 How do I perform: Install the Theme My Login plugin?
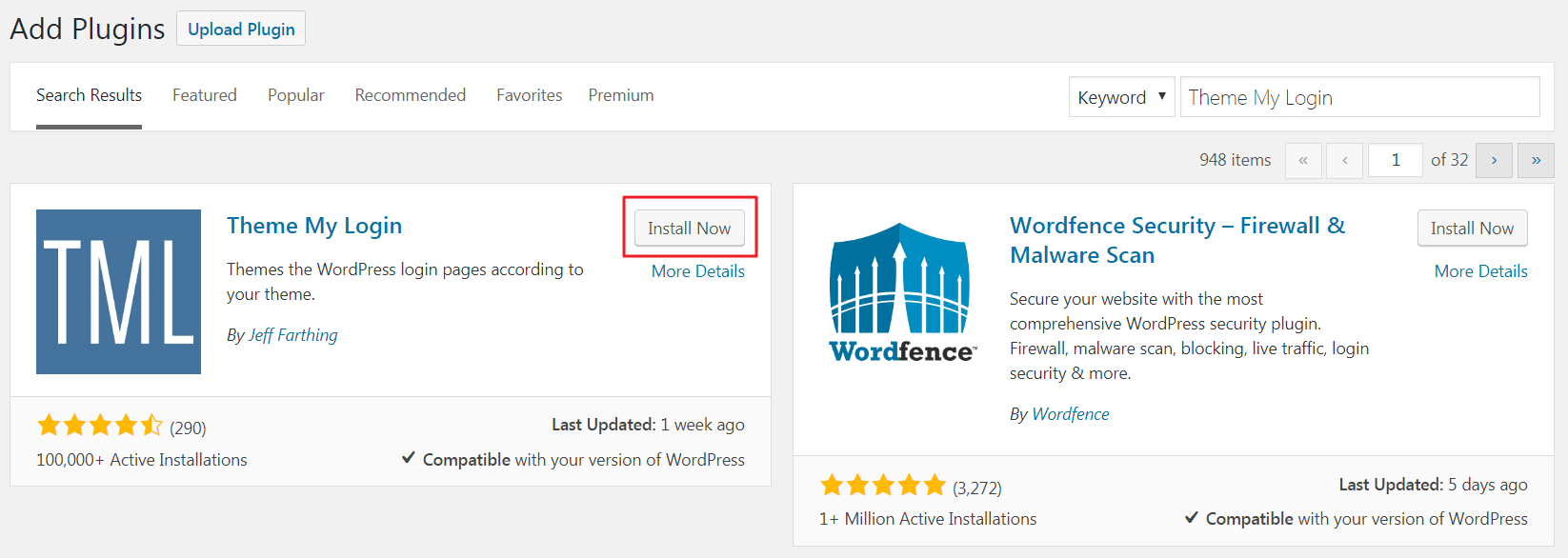pyautogui.click(x=689, y=229)
